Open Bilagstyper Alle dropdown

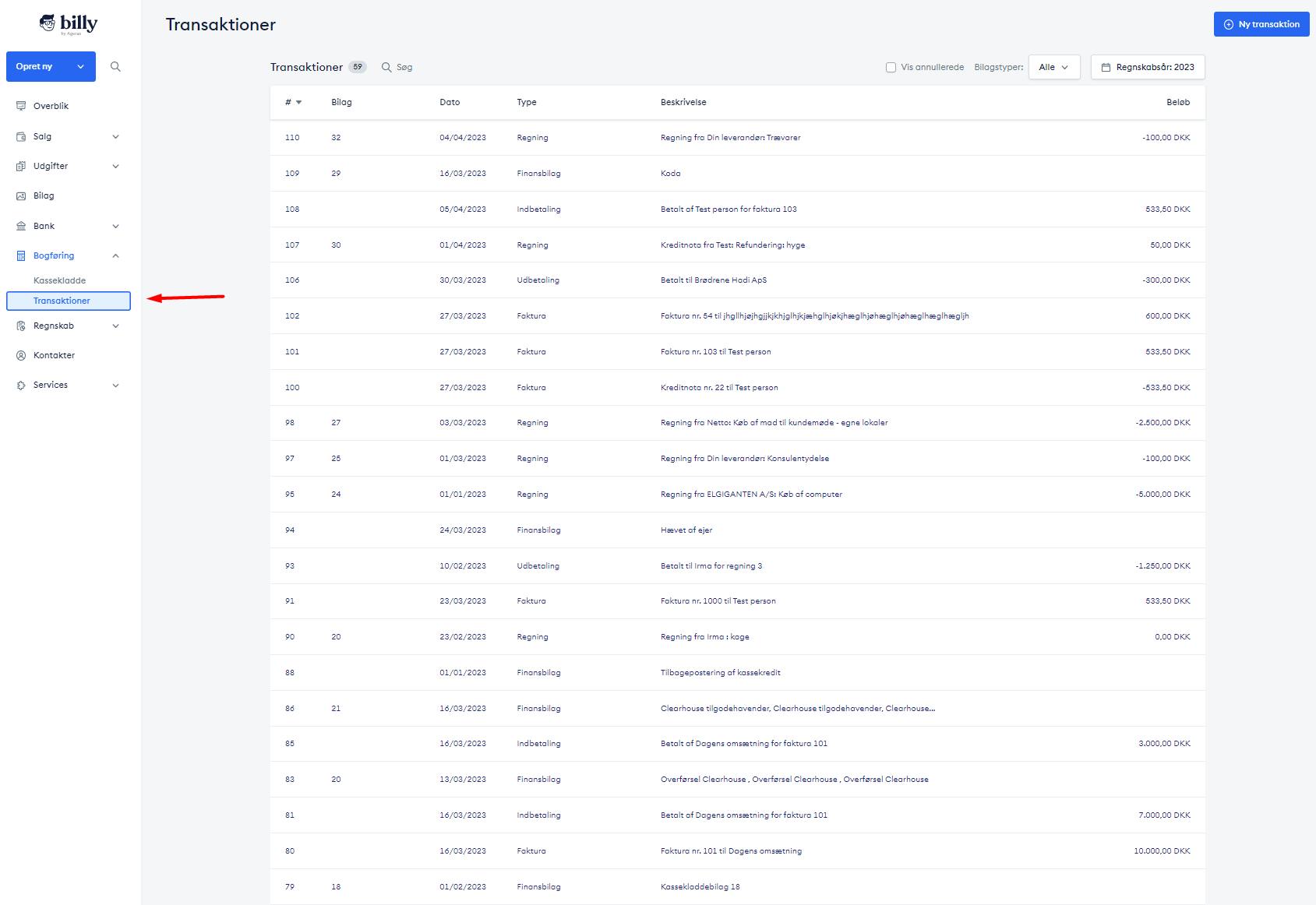[x=1054, y=67]
